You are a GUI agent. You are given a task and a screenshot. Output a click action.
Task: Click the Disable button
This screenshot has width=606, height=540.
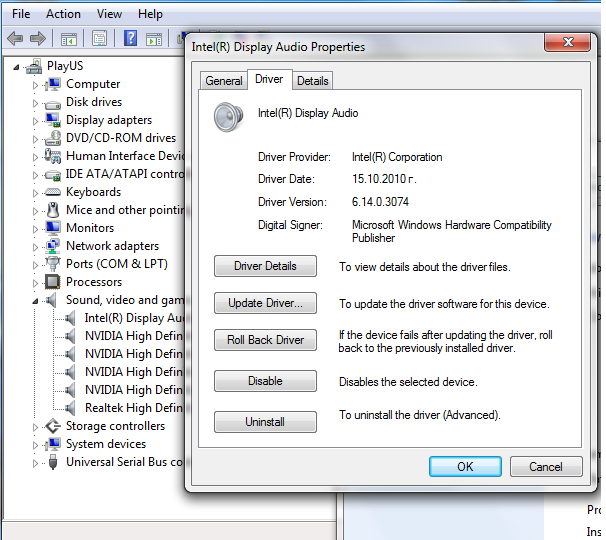(x=265, y=381)
